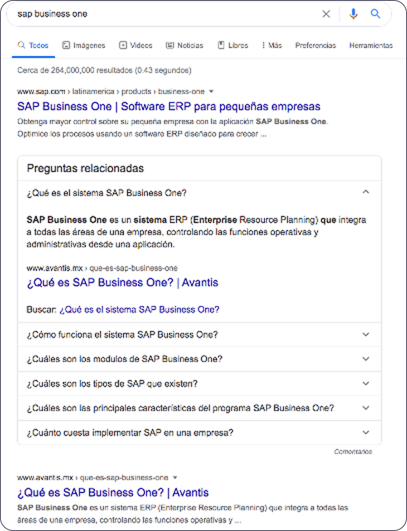Open the Videos tab

pos(135,45)
